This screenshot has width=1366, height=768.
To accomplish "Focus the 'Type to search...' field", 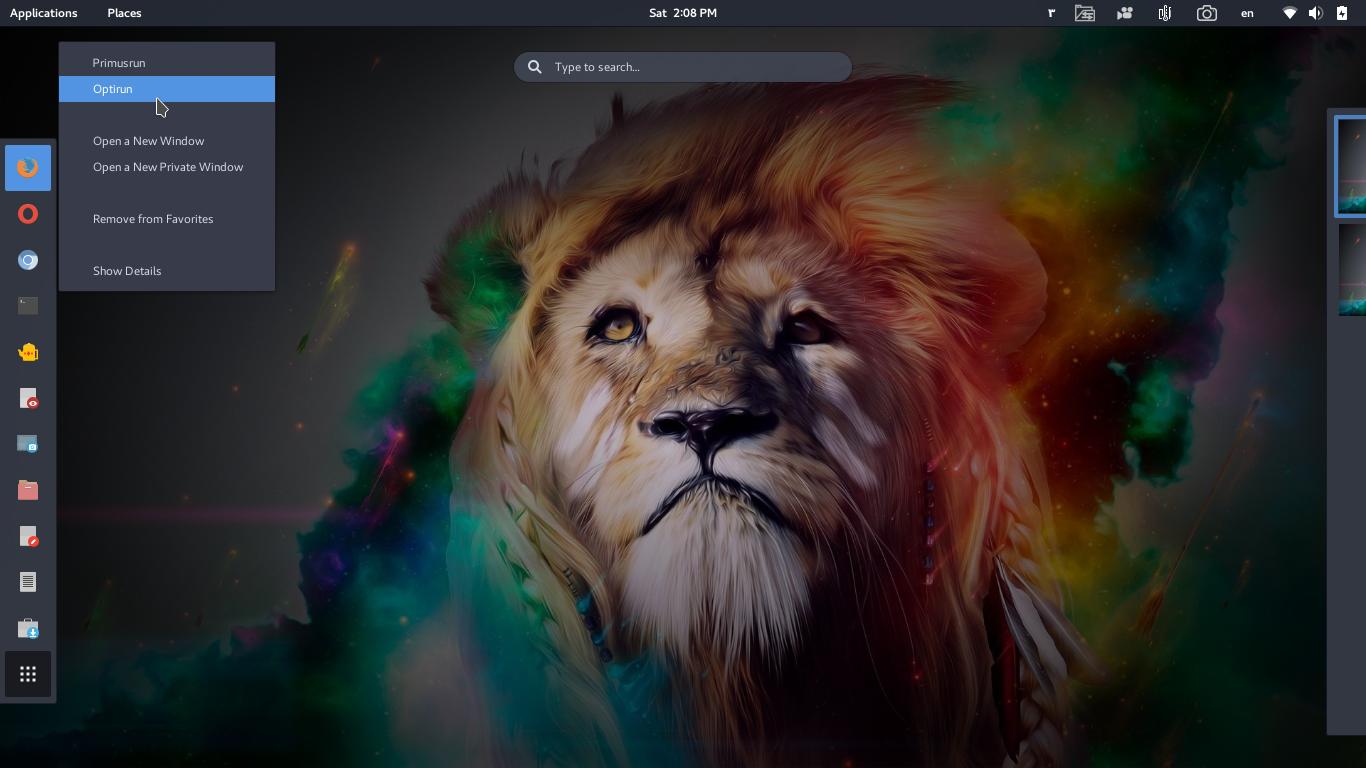I will click(x=683, y=67).
